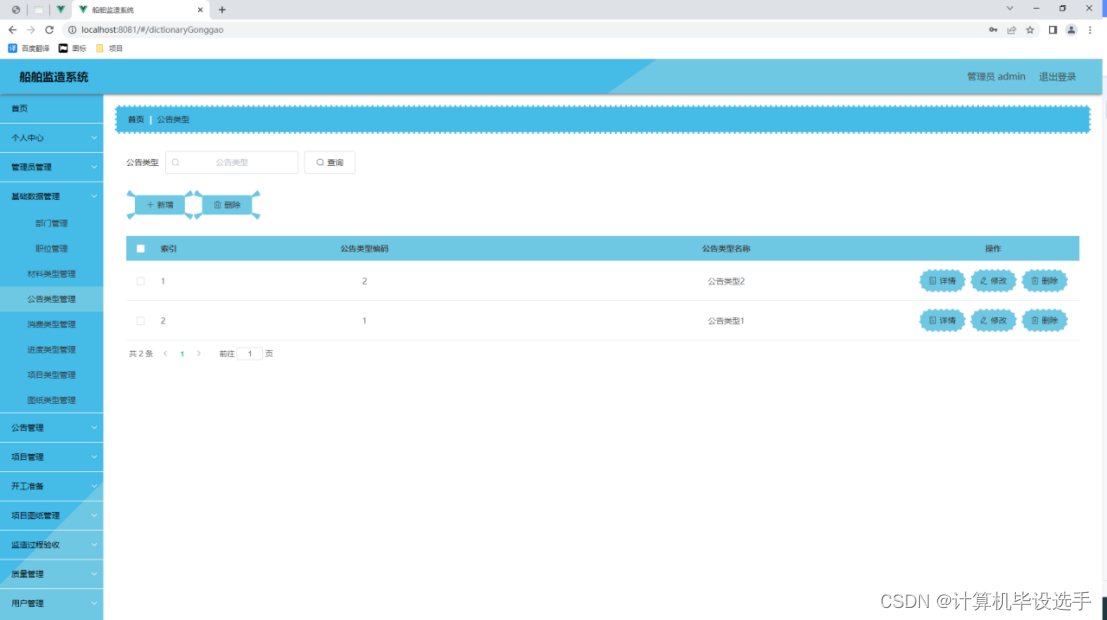Click 修改 for 公告类型1 row
The image size is (1107, 620).
(993, 321)
